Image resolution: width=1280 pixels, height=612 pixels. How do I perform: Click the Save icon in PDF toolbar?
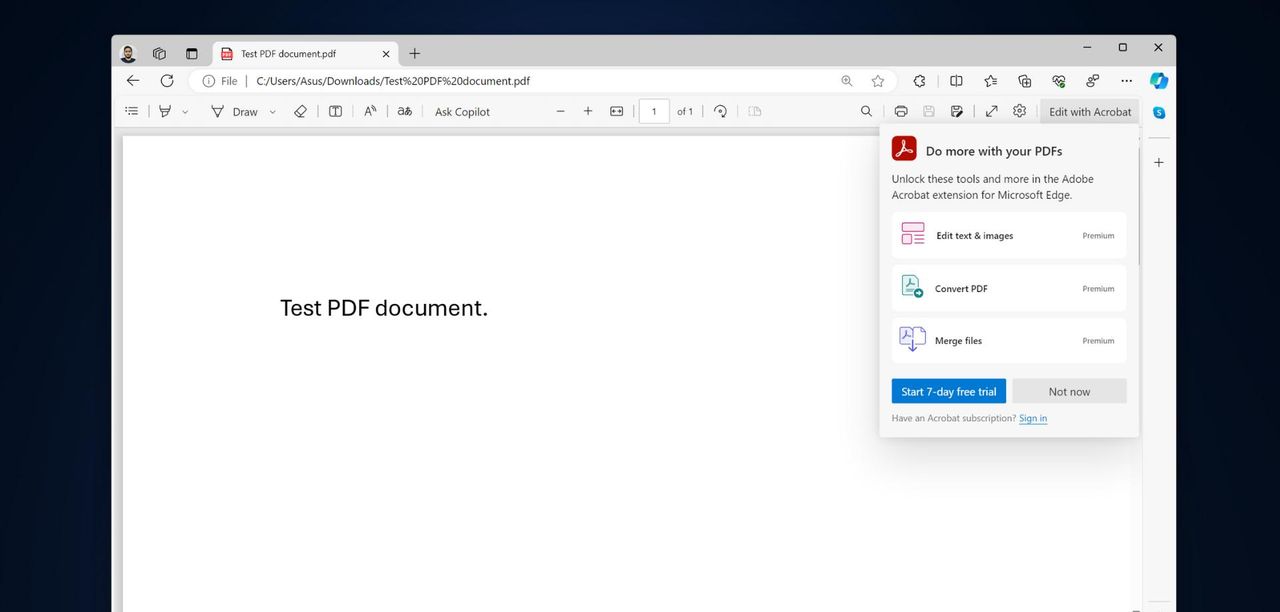click(x=929, y=111)
